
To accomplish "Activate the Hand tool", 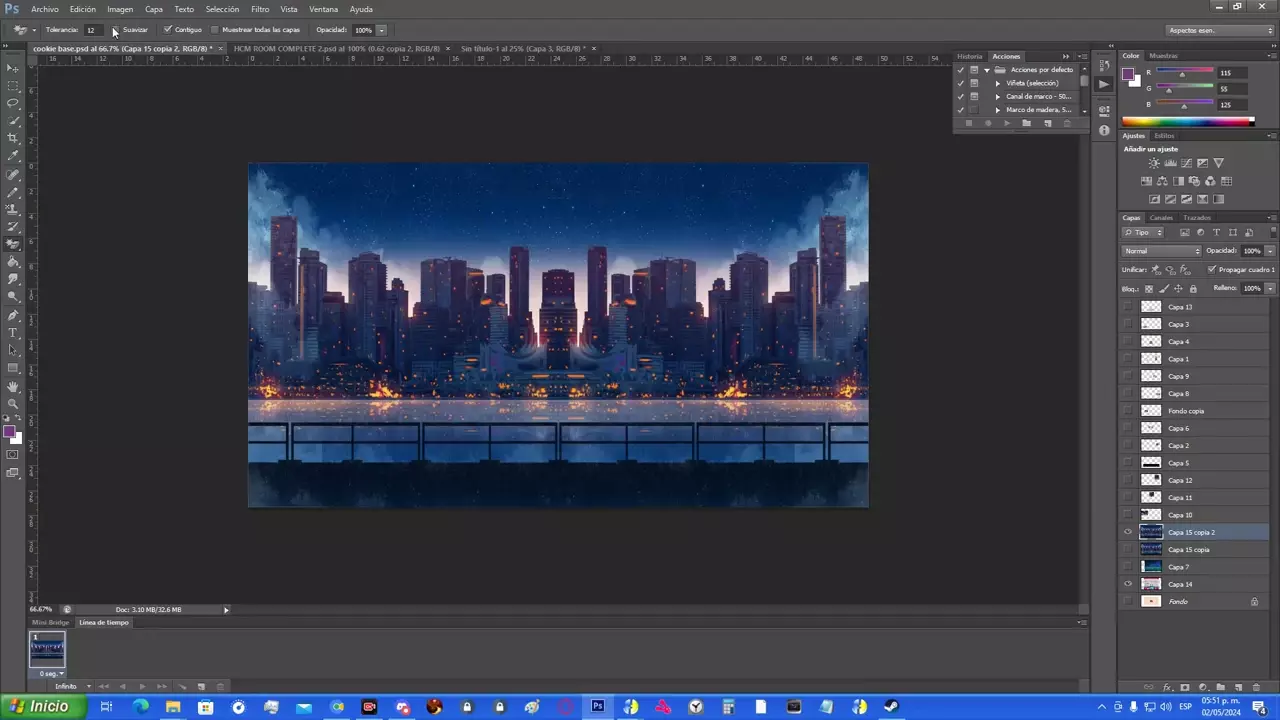I will coord(13,386).
